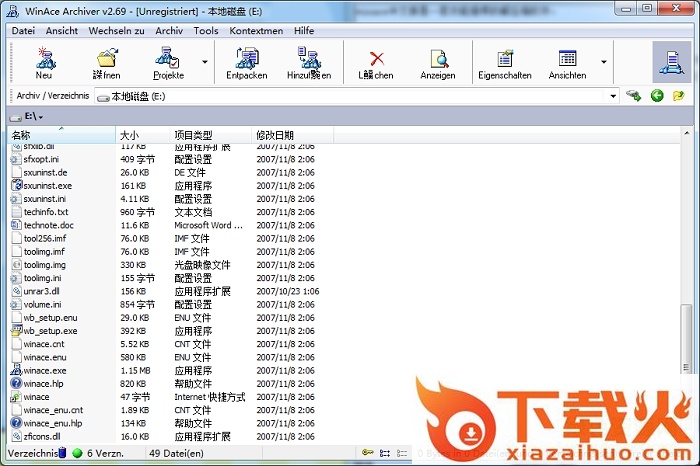Sort by the 大小 column header

[130, 135]
